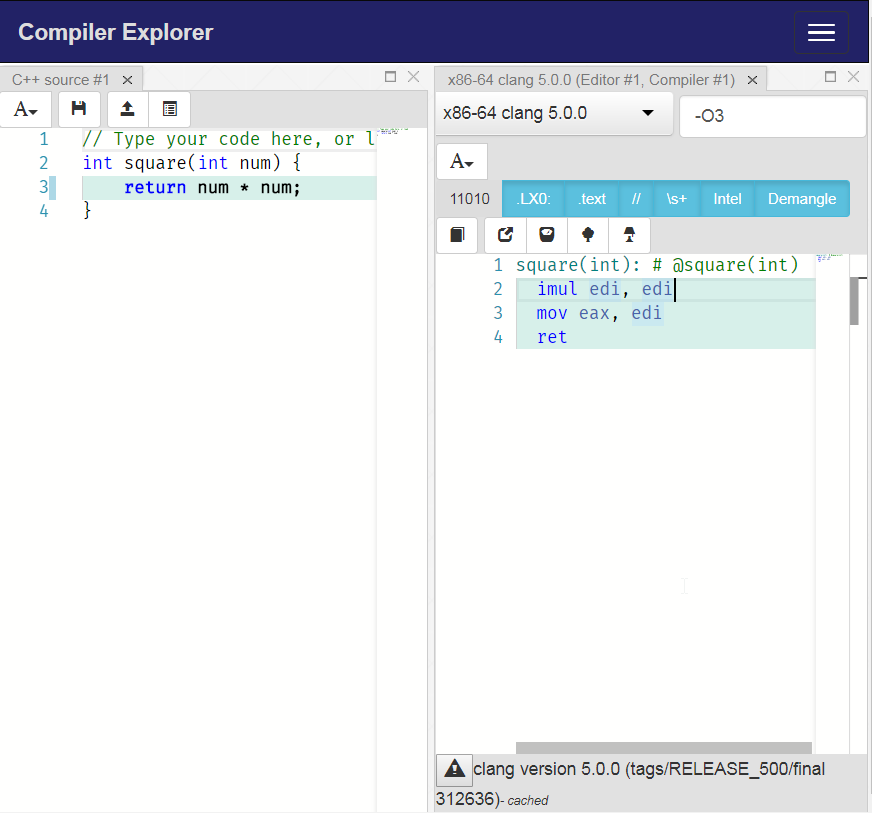Viewport: 872px width, 813px height.
Task: Click the -O3 compiler options field
Action: (772, 116)
